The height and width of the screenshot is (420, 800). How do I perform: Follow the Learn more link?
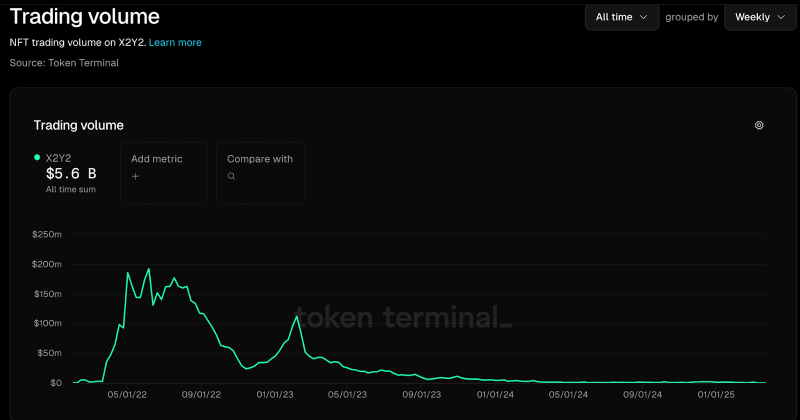(x=175, y=43)
